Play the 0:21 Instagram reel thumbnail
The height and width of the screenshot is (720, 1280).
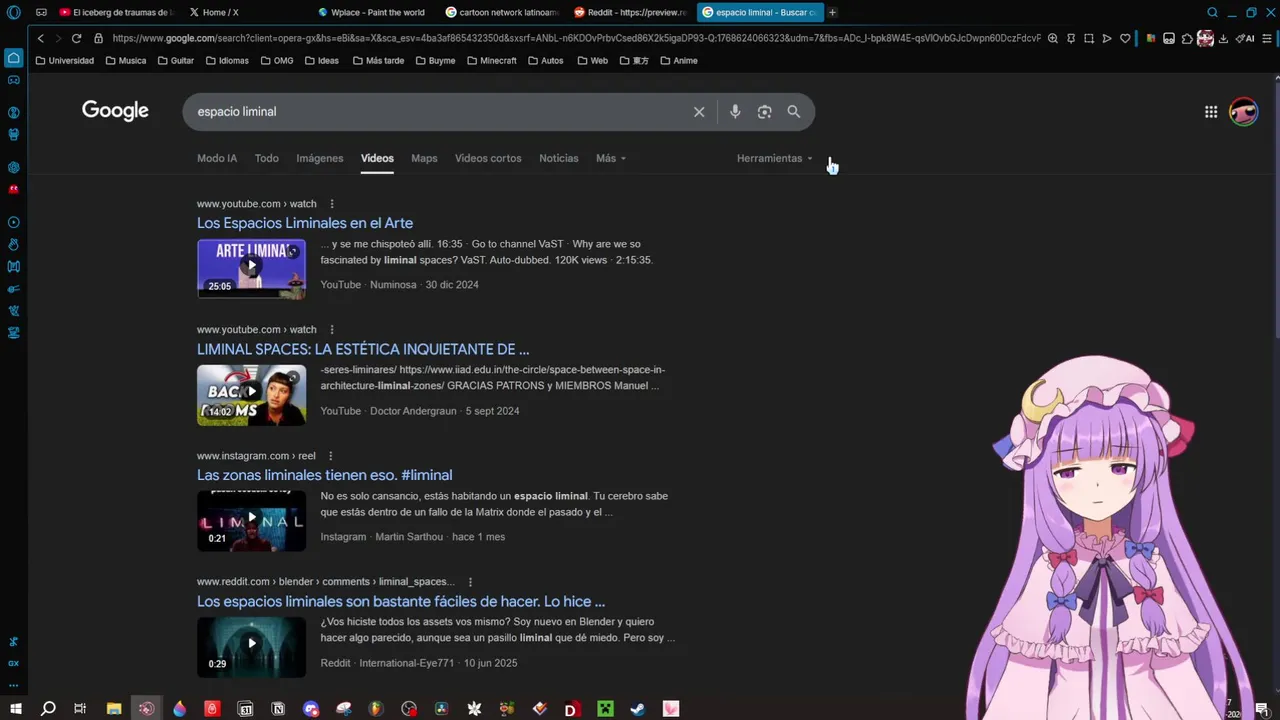[251, 520]
